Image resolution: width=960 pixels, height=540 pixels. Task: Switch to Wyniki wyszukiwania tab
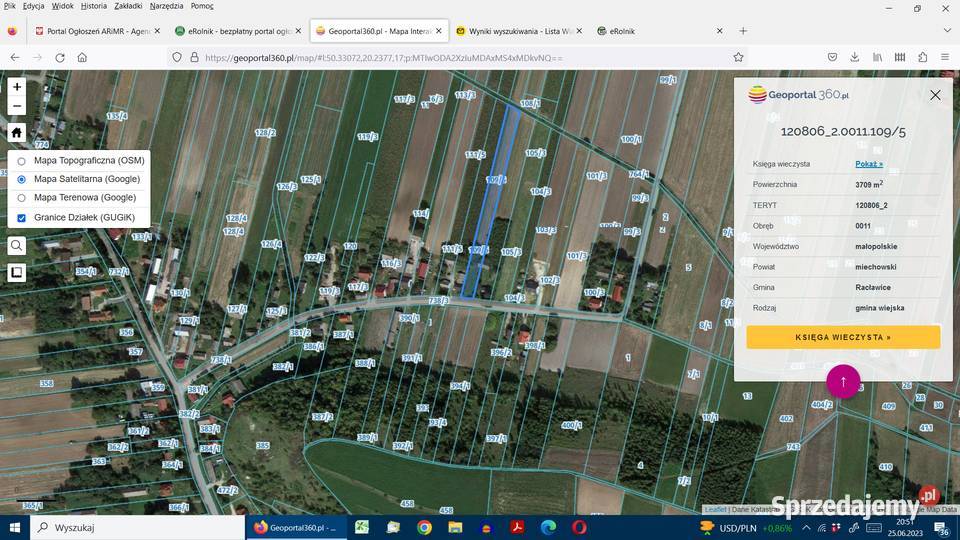(x=517, y=31)
